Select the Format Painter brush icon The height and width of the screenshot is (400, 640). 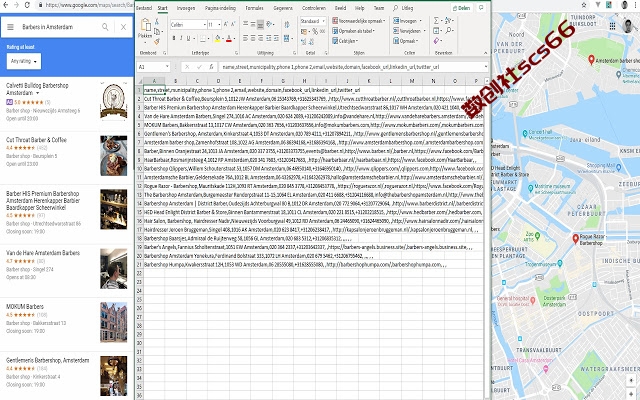click(x=157, y=41)
